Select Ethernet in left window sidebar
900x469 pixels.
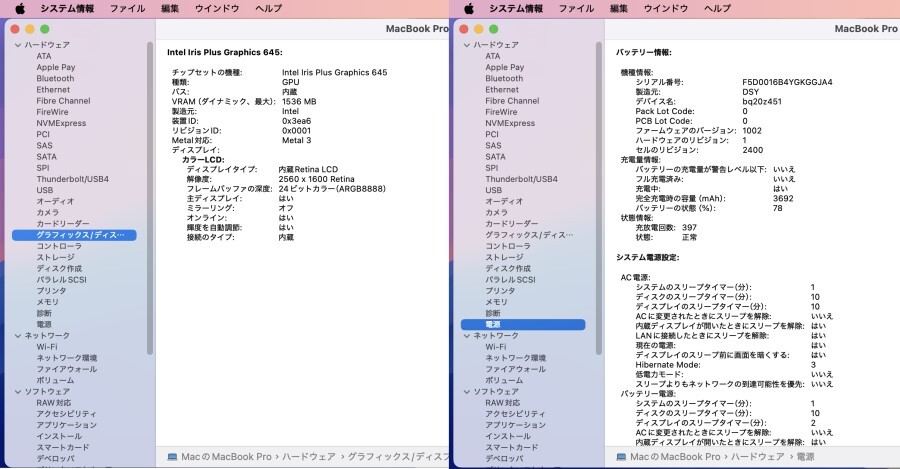[53, 90]
